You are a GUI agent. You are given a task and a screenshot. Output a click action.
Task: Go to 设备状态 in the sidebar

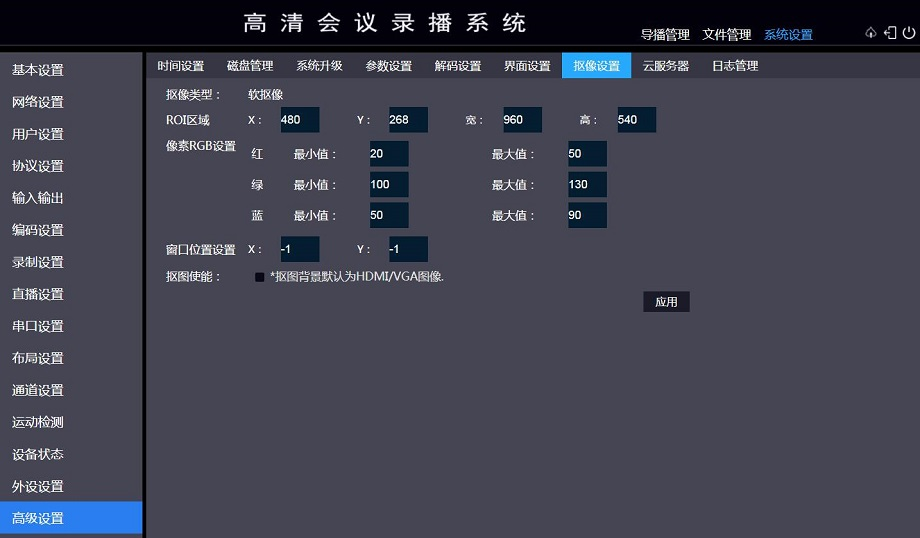38,454
